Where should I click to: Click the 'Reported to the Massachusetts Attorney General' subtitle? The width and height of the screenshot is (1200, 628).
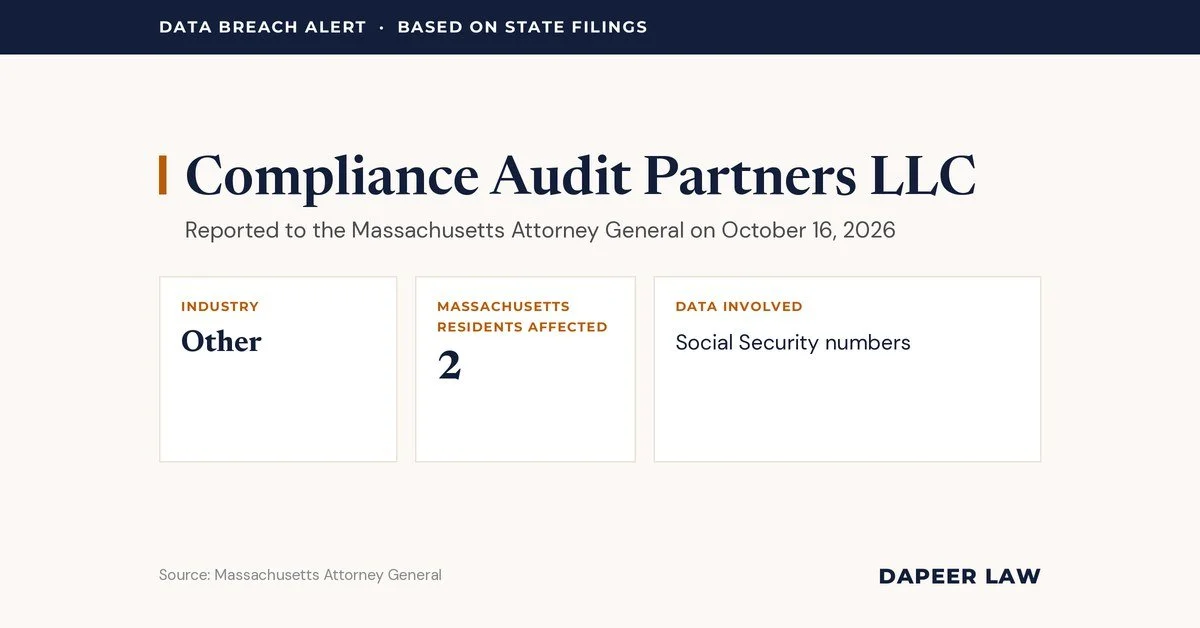coord(540,230)
